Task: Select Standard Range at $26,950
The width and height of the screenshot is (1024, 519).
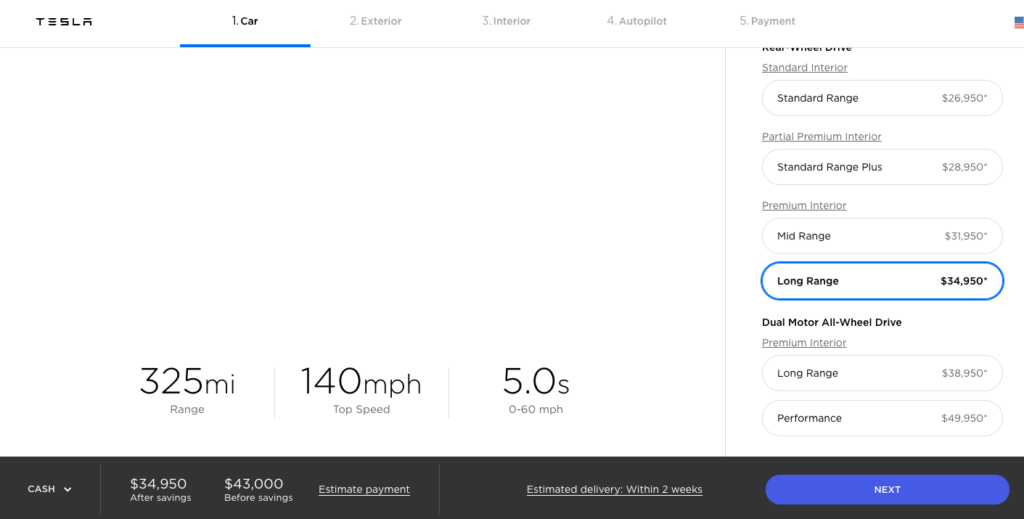Action: coord(882,98)
